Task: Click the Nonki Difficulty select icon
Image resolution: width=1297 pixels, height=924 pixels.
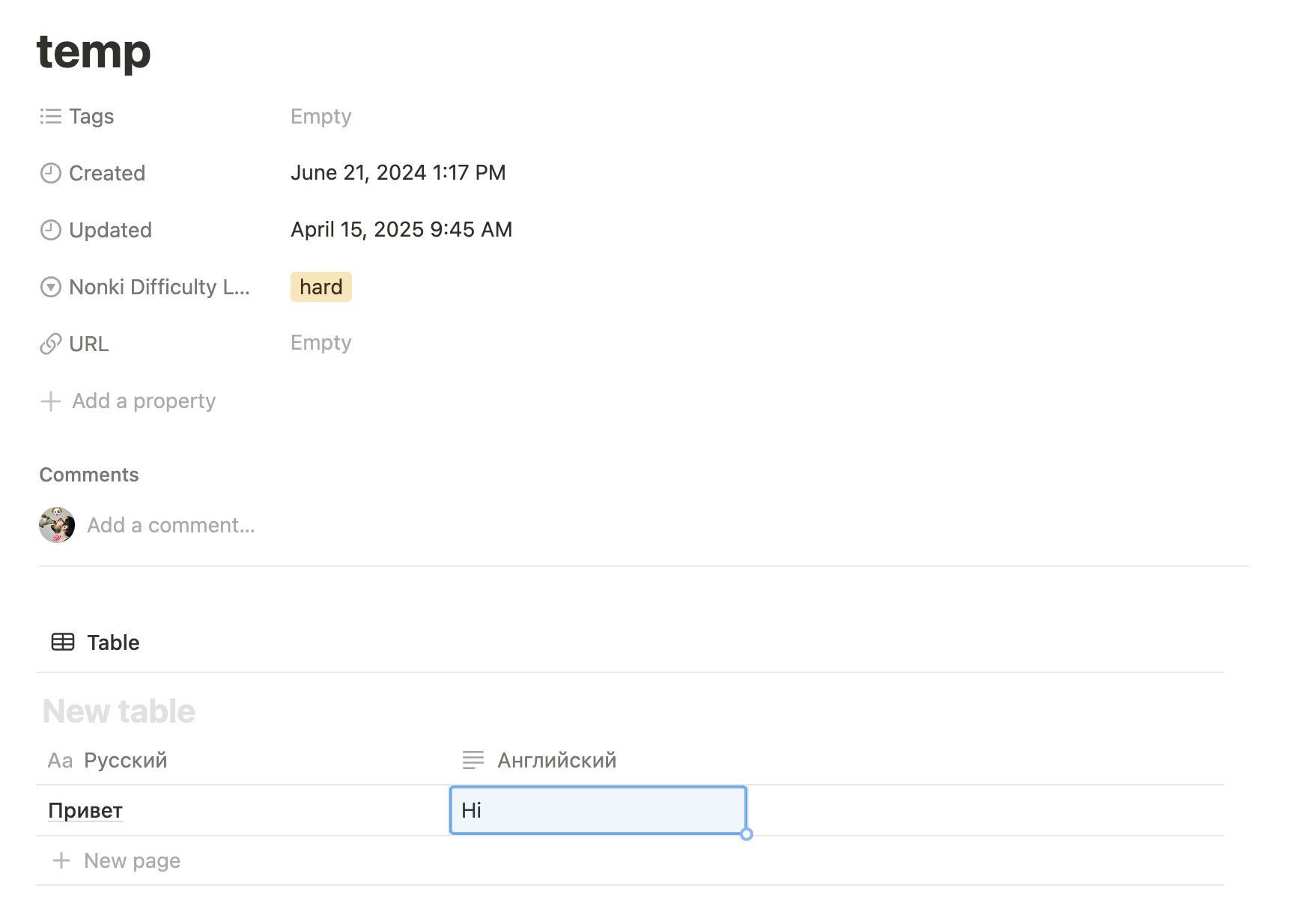Action: point(51,287)
